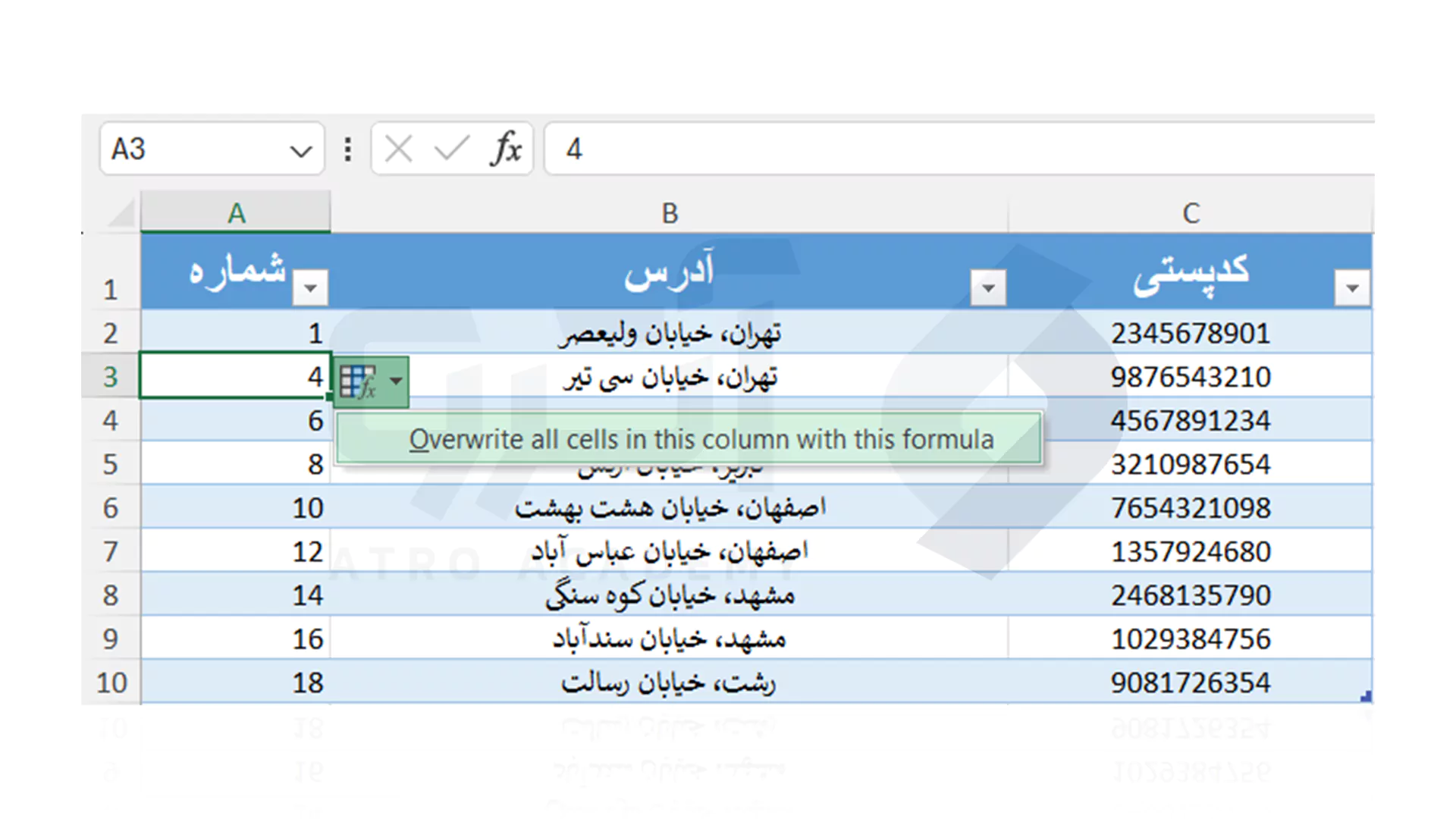Open filter dropdown for کدپستی column
Screen dimensions: 1456x819
tap(1352, 288)
